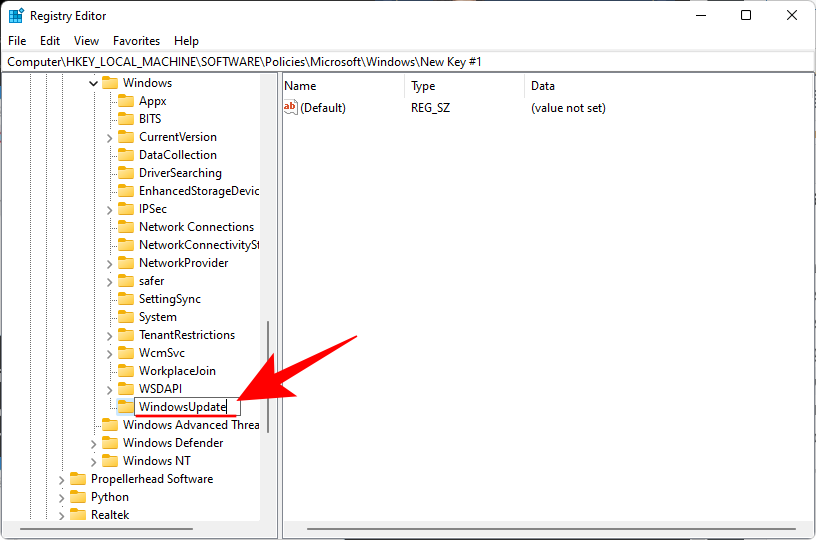Select the Windows Advanced Threat key
This screenshot has width=816, height=540.
(191, 425)
